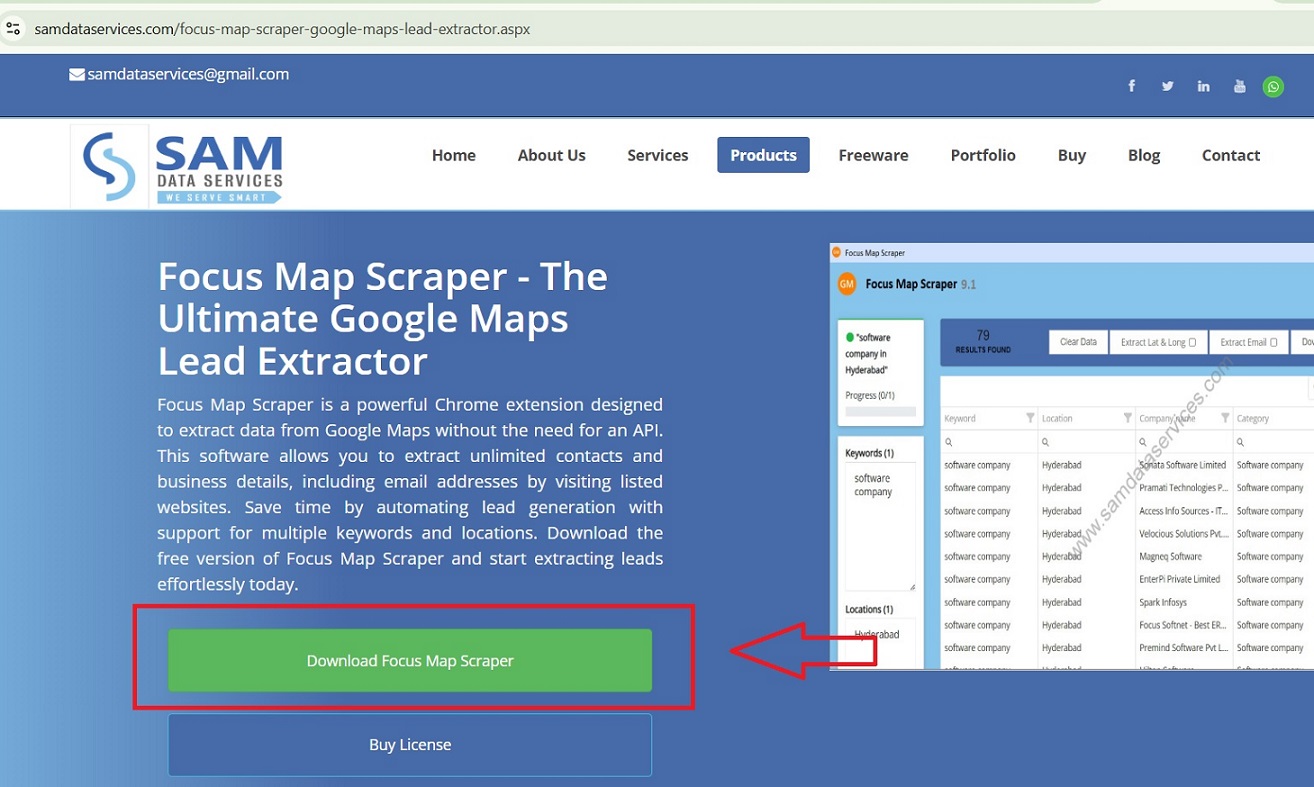The width and height of the screenshot is (1314, 787).
Task: Open the Facebook icon in the header
Action: click(1131, 86)
